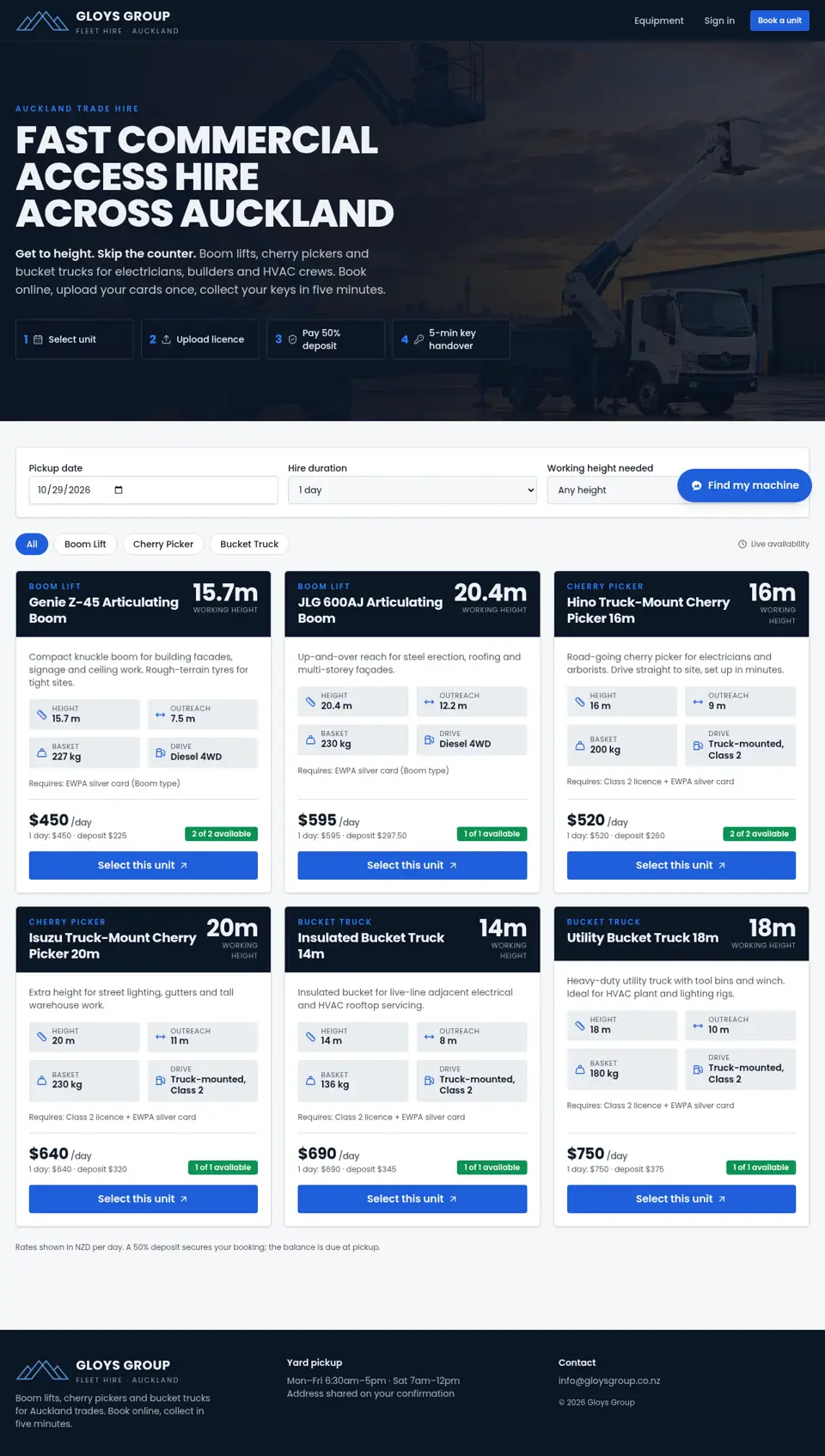Image resolution: width=825 pixels, height=1456 pixels.
Task: Click the footer Gloys Group logo
Action: tap(42, 1370)
